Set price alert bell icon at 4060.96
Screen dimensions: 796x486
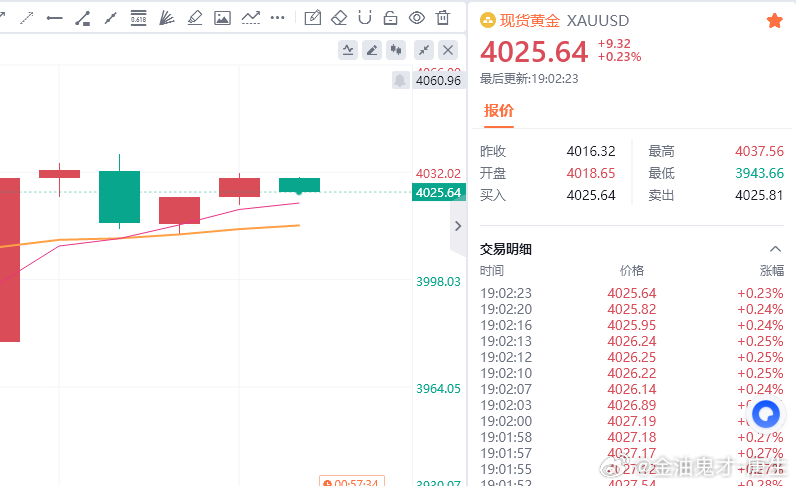(x=400, y=80)
